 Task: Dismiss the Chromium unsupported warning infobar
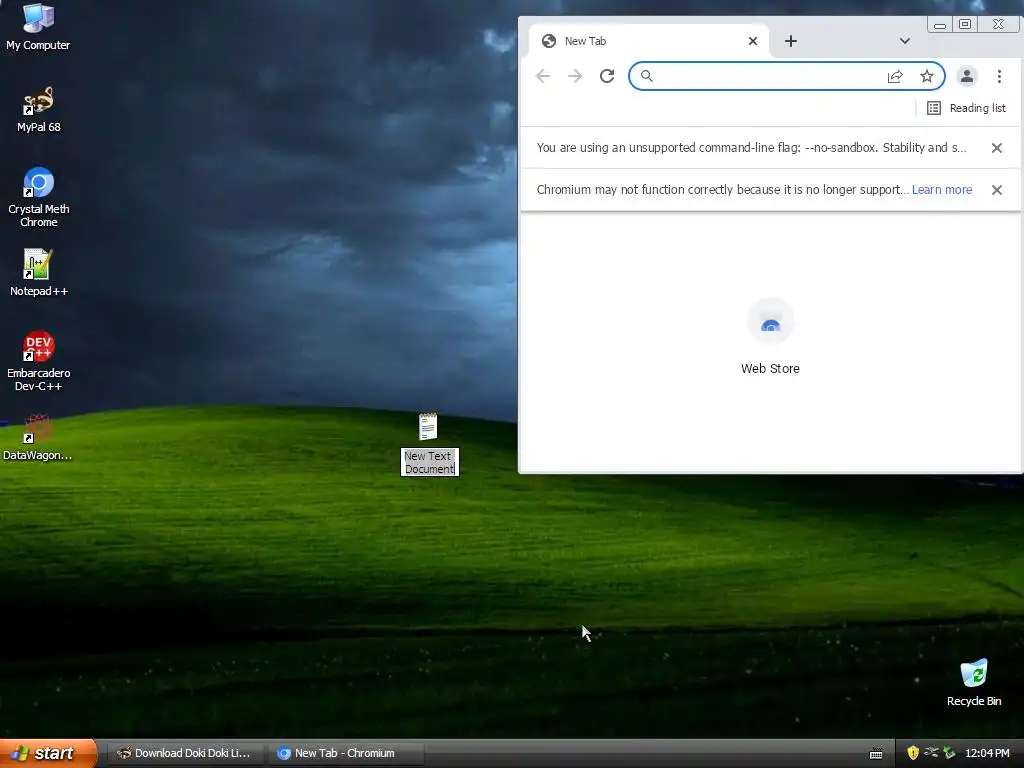[997, 190]
